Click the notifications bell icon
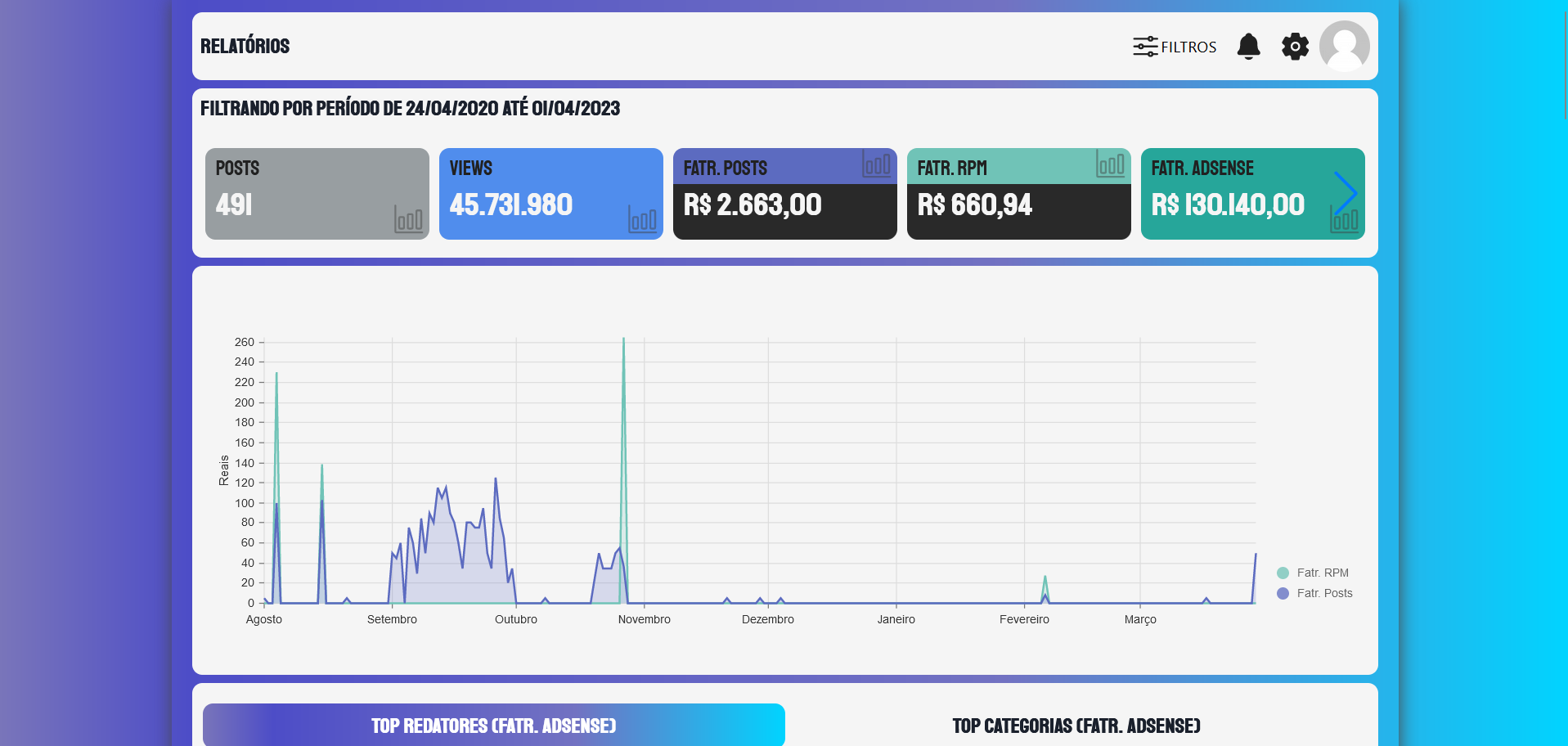The width and height of the screenshot is (1568, 746). pos(1248,47)
